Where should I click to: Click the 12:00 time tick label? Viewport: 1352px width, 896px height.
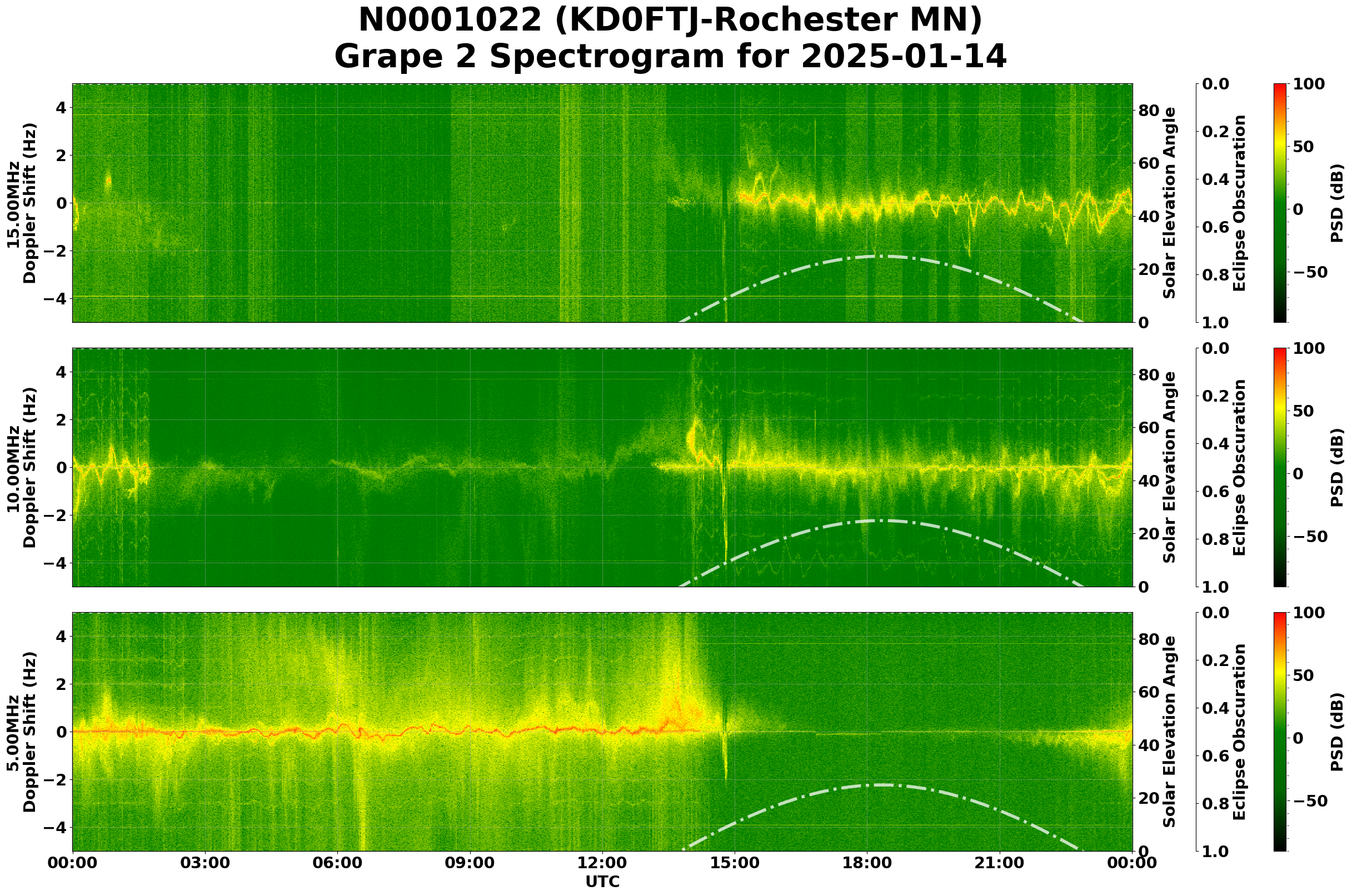(x=602, y=863)
